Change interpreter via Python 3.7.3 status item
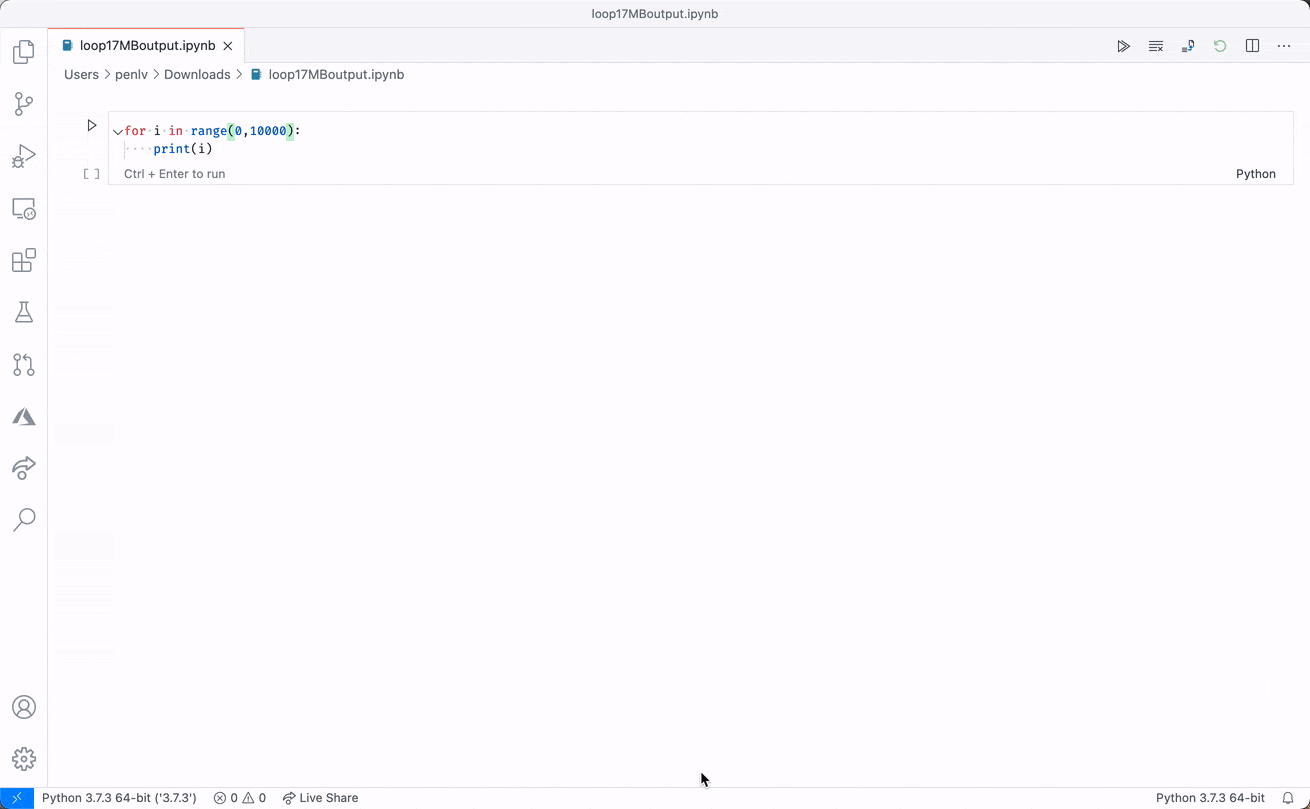 coord(118,797)
